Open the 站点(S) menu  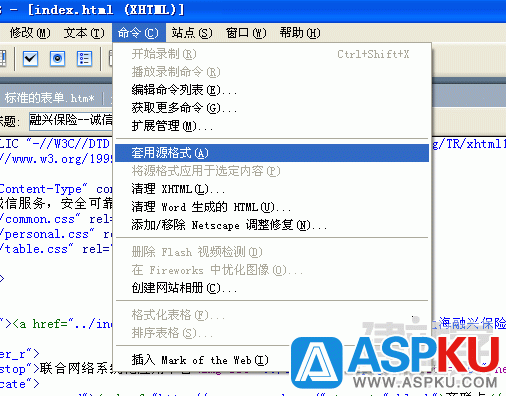[192, 33]
